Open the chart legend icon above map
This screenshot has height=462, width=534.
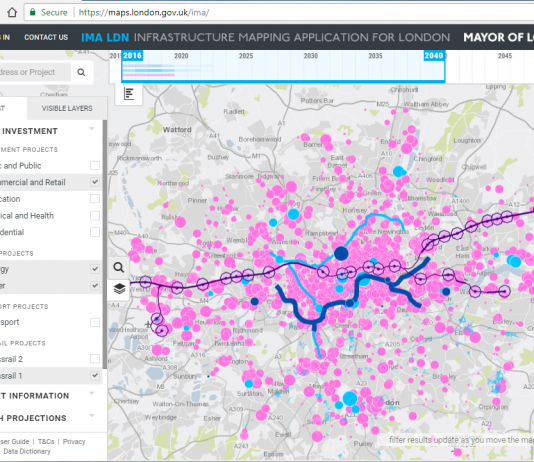[x=129, y=94]
